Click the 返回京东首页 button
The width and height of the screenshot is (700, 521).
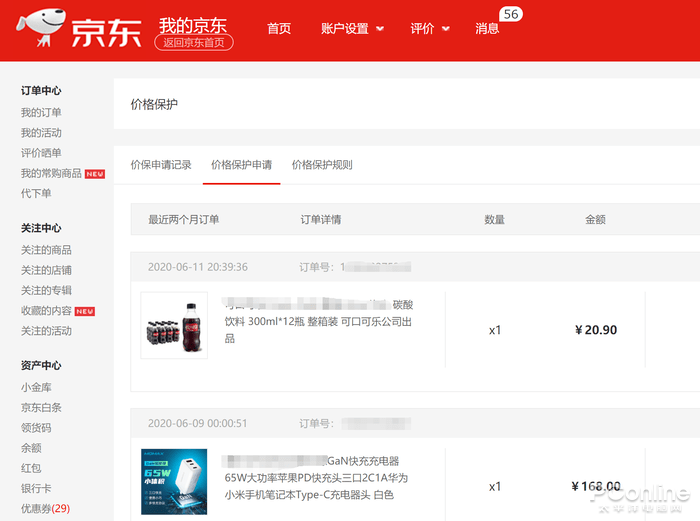[x=195, y=43]
